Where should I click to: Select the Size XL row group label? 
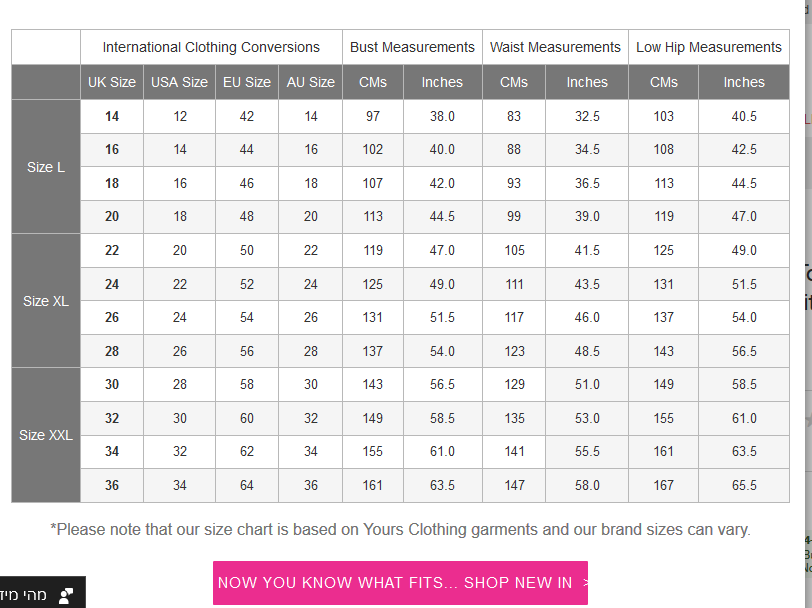coord(46,301)
